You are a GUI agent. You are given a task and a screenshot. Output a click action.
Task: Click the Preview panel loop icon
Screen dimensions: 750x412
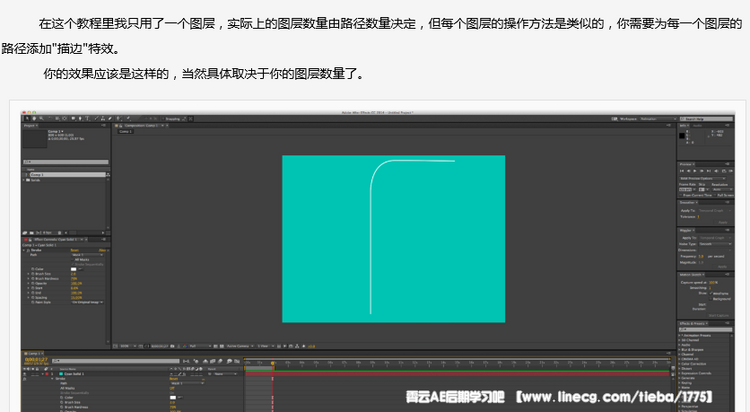pos(724,171)
